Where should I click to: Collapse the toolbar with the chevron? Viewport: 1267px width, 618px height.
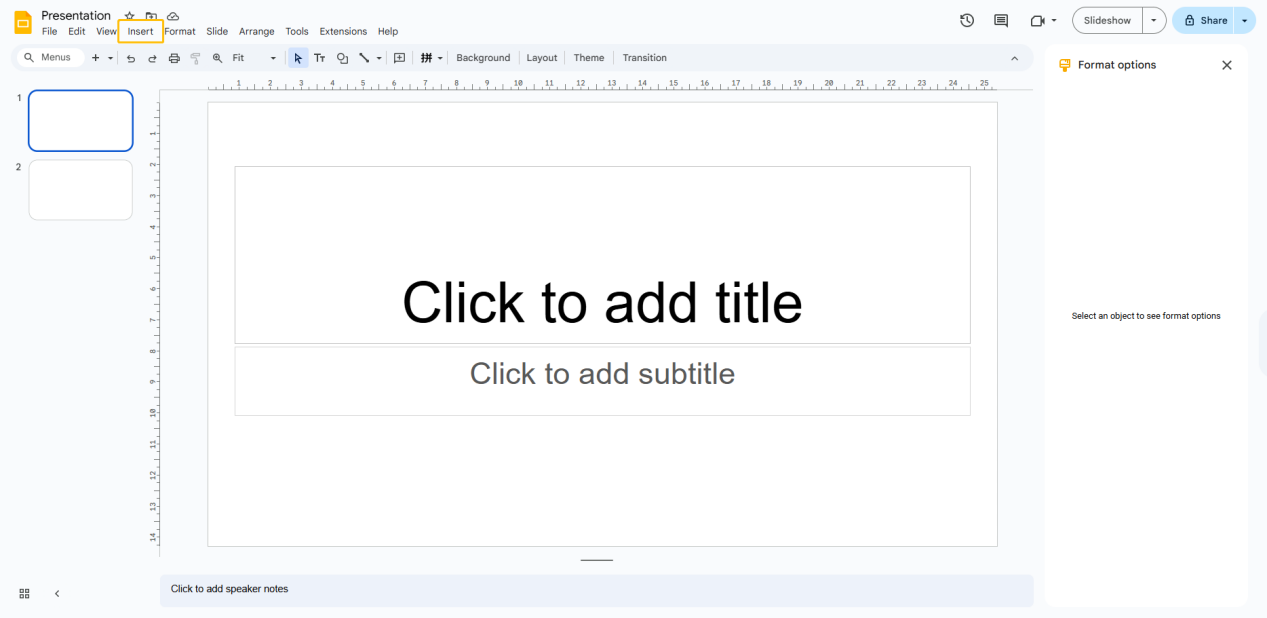tap(1014, 58)
